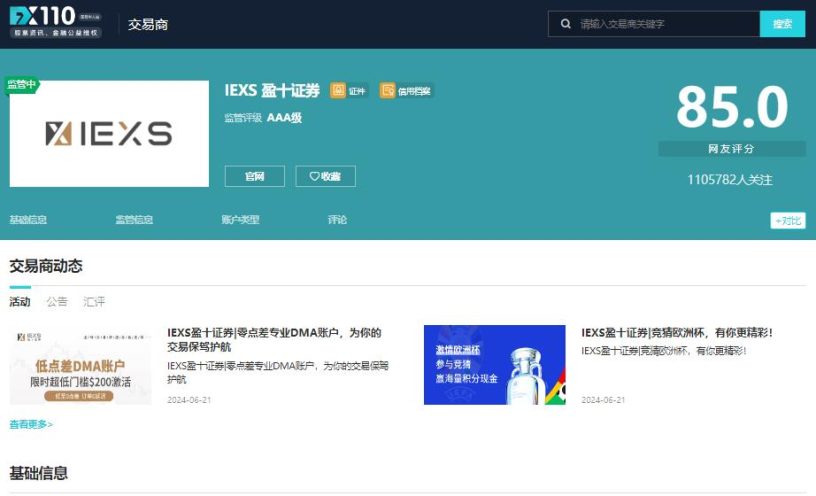
Task: Focus the broker keyword search field
Action: coord(655,24)
